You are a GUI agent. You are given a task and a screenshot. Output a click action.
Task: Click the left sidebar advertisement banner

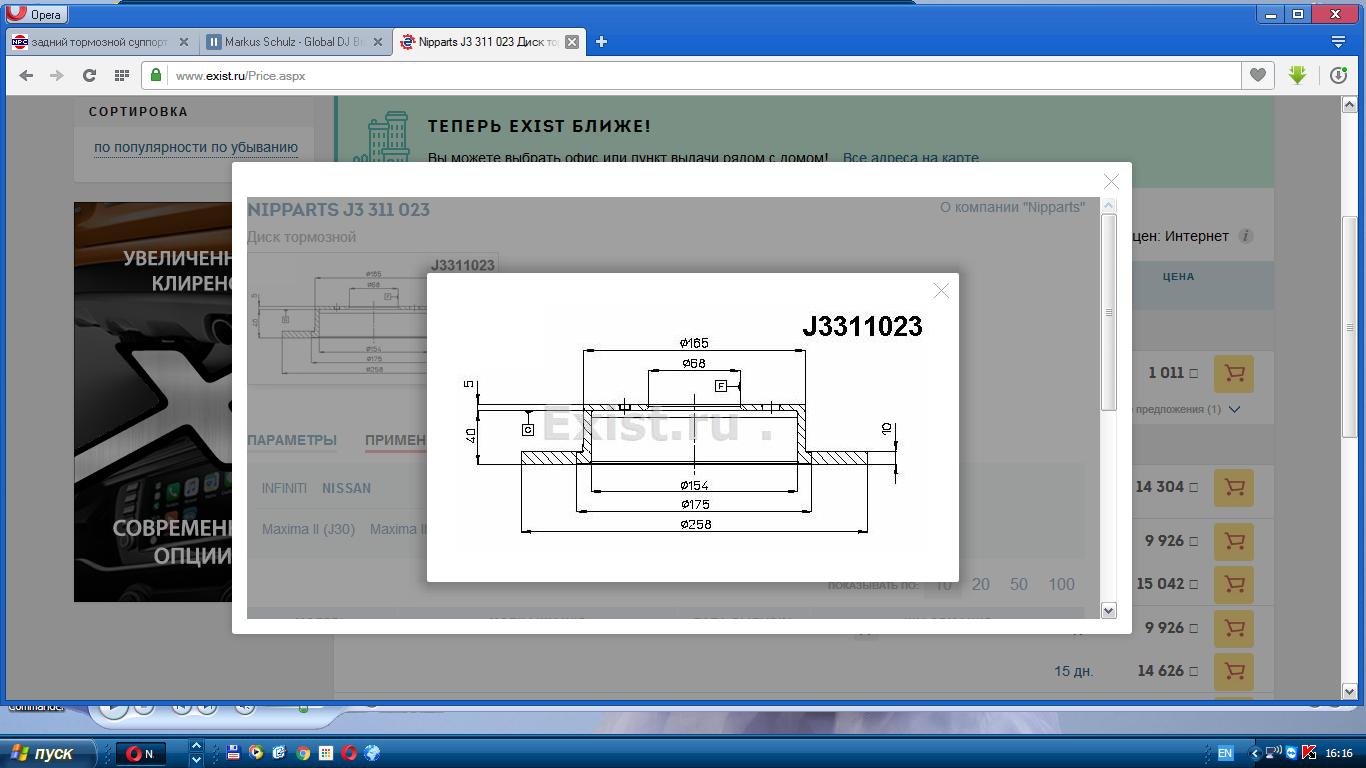tap(153, 402)
